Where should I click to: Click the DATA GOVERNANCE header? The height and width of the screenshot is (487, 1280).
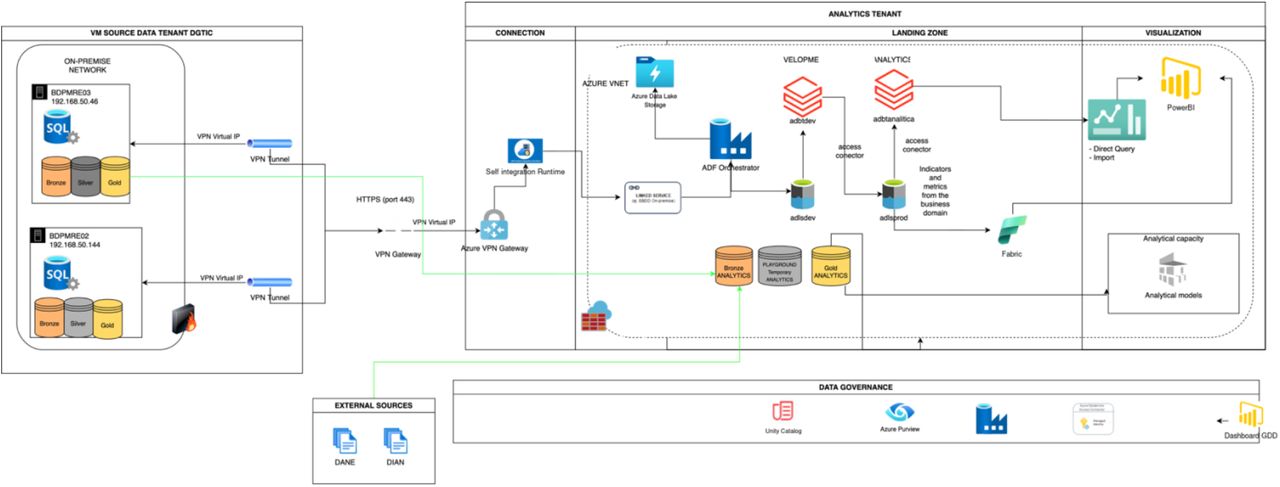(854, 387)
